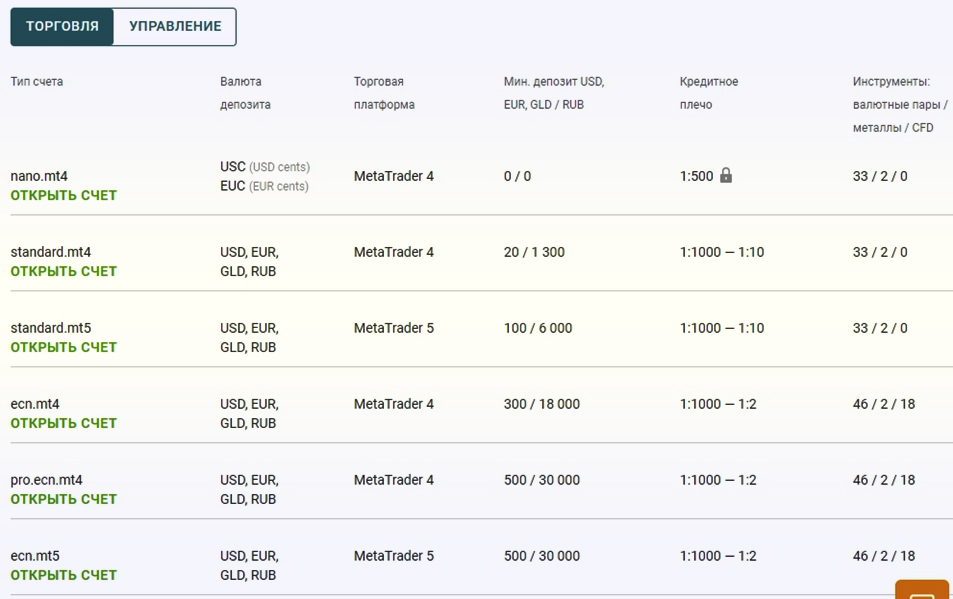Switch to the ТОРГОВЛЯ tab
The image size is (953, 599).
tap(62, 27)
